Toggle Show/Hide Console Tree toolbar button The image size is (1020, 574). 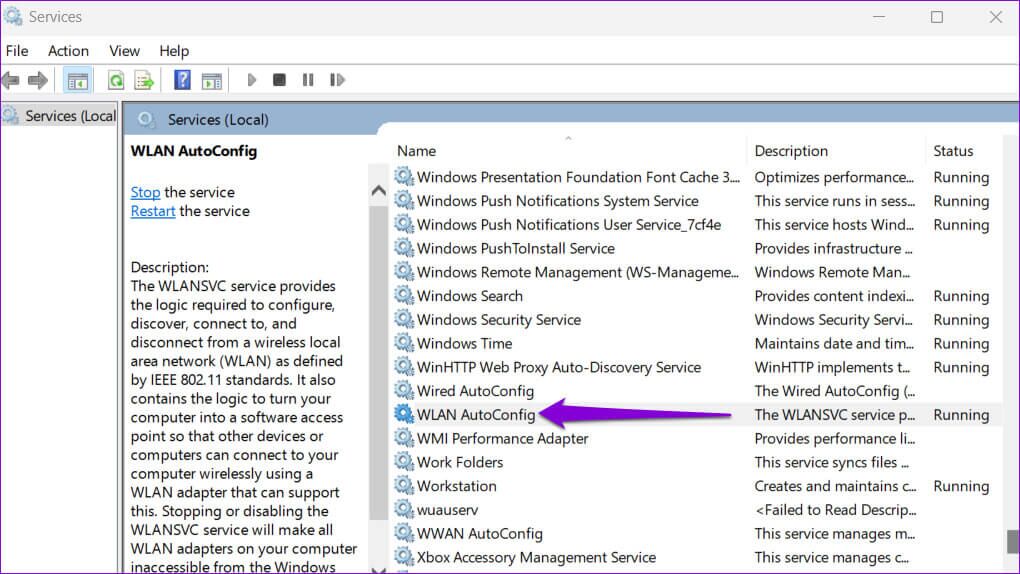(x=78, y=80)
